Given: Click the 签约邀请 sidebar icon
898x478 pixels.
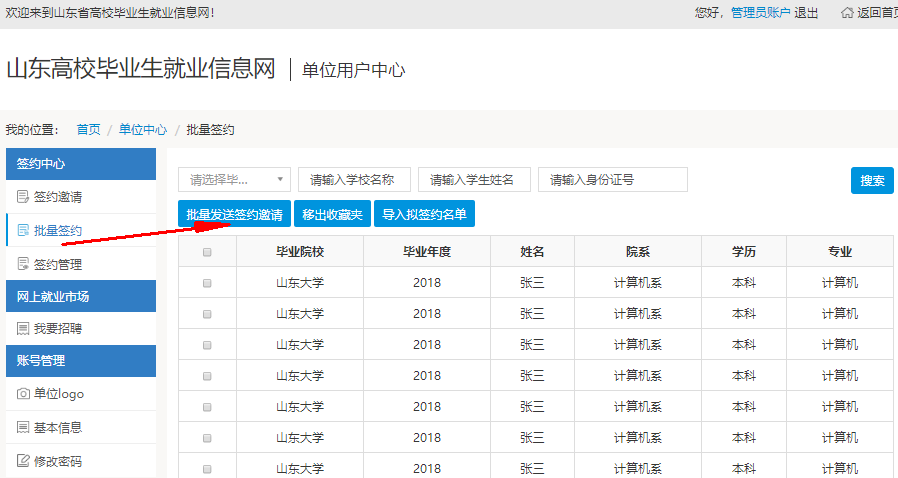Looking at the screenshot, I should click(23, 197).
